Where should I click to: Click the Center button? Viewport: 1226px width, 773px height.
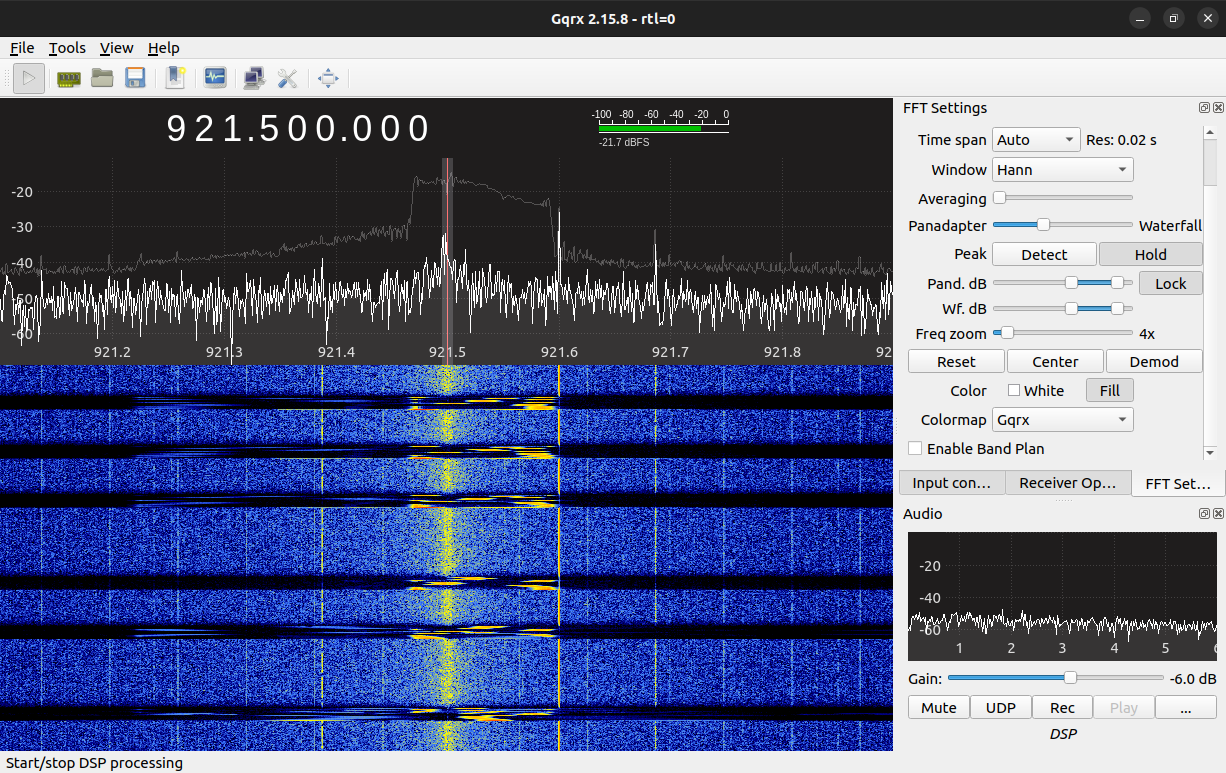tap(1055, 362)
